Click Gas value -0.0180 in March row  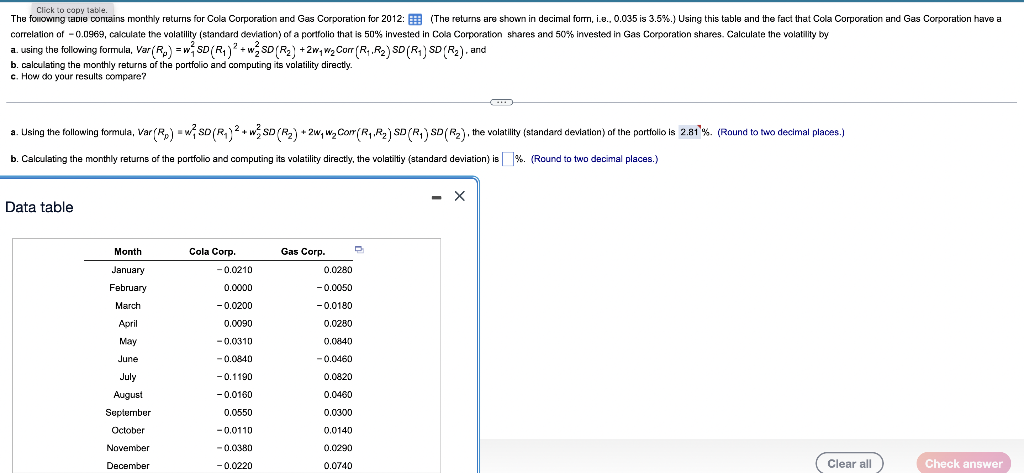(334, 305)
